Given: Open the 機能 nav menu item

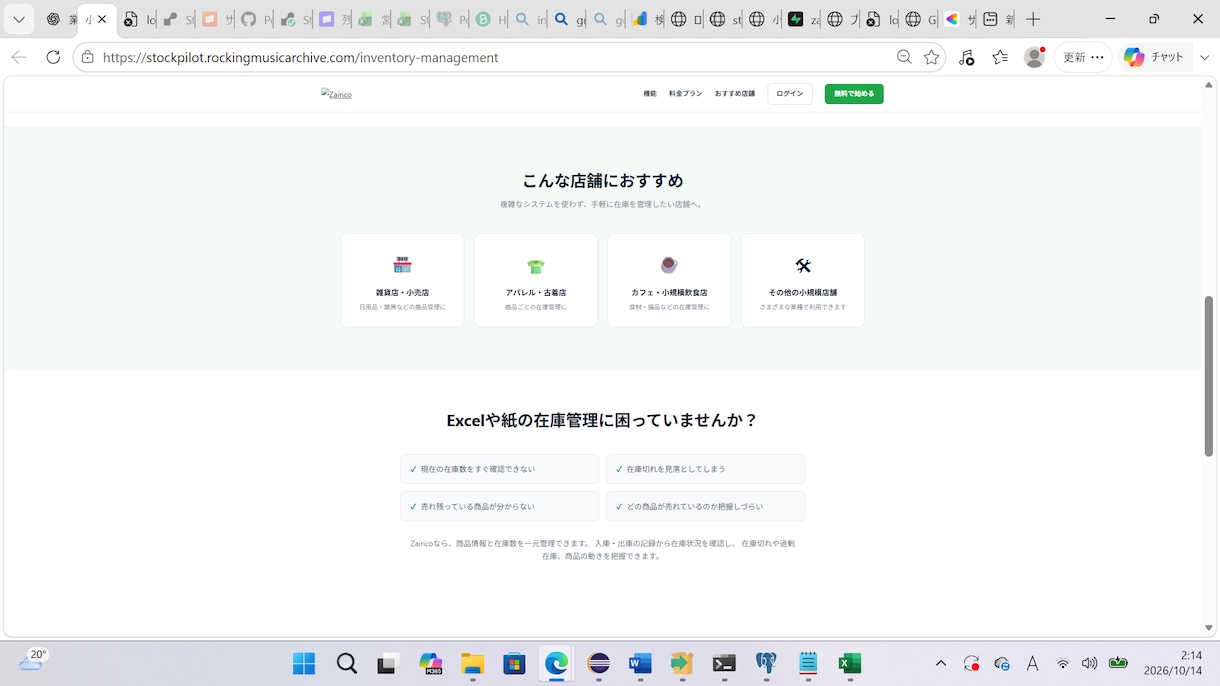Looking at the screenshot, I should click(650, 94).
